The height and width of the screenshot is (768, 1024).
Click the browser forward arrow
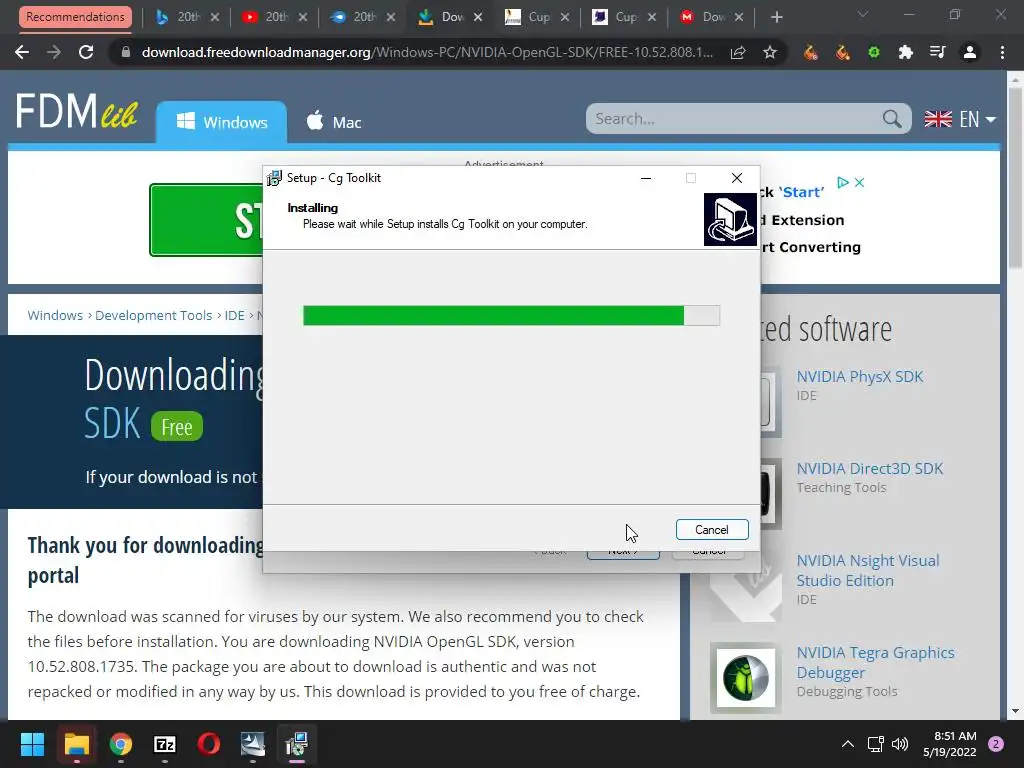[54, 52]
